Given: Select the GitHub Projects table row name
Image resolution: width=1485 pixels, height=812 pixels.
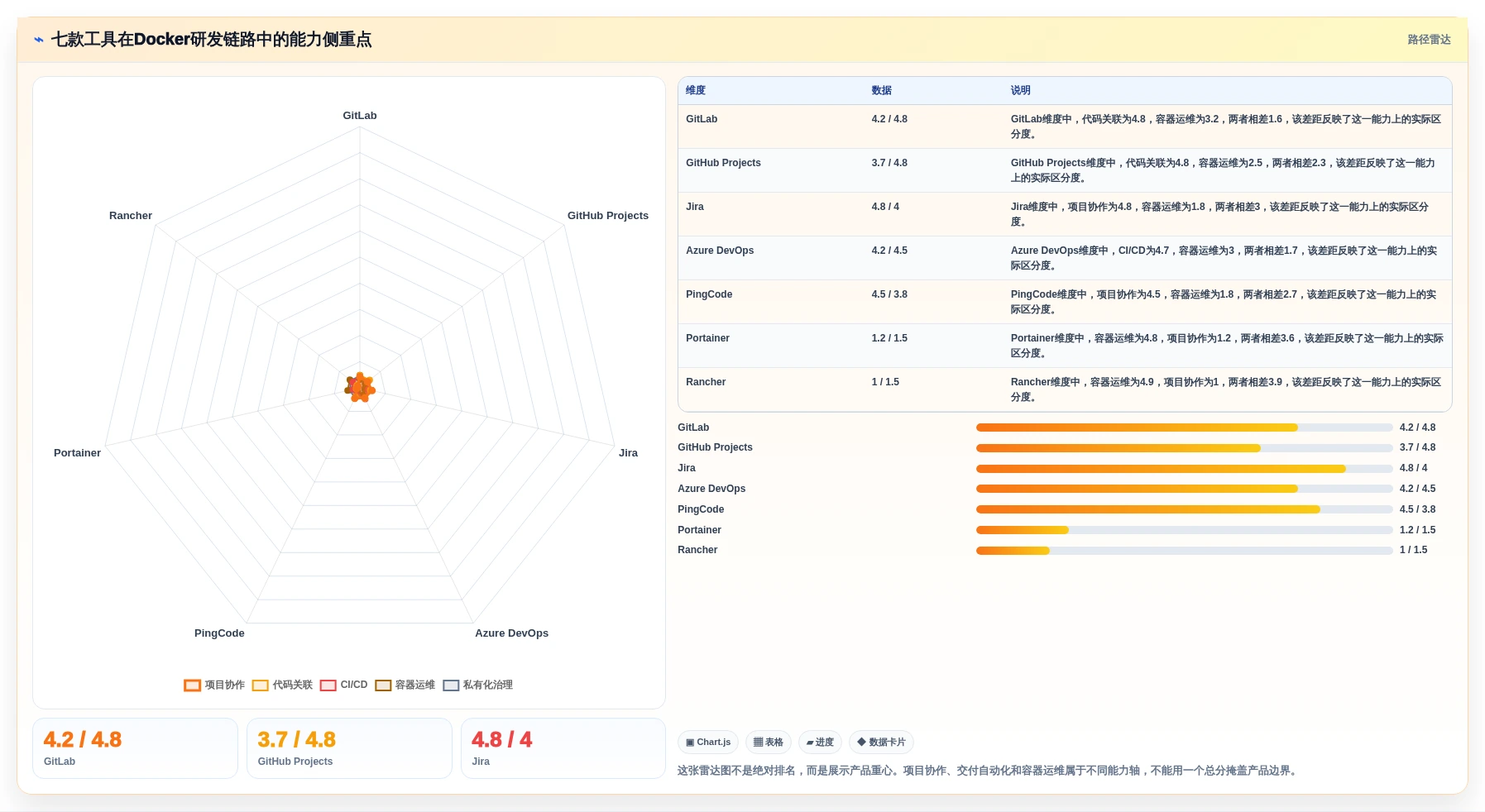Looking at the screenshot, I should [723, 163].
